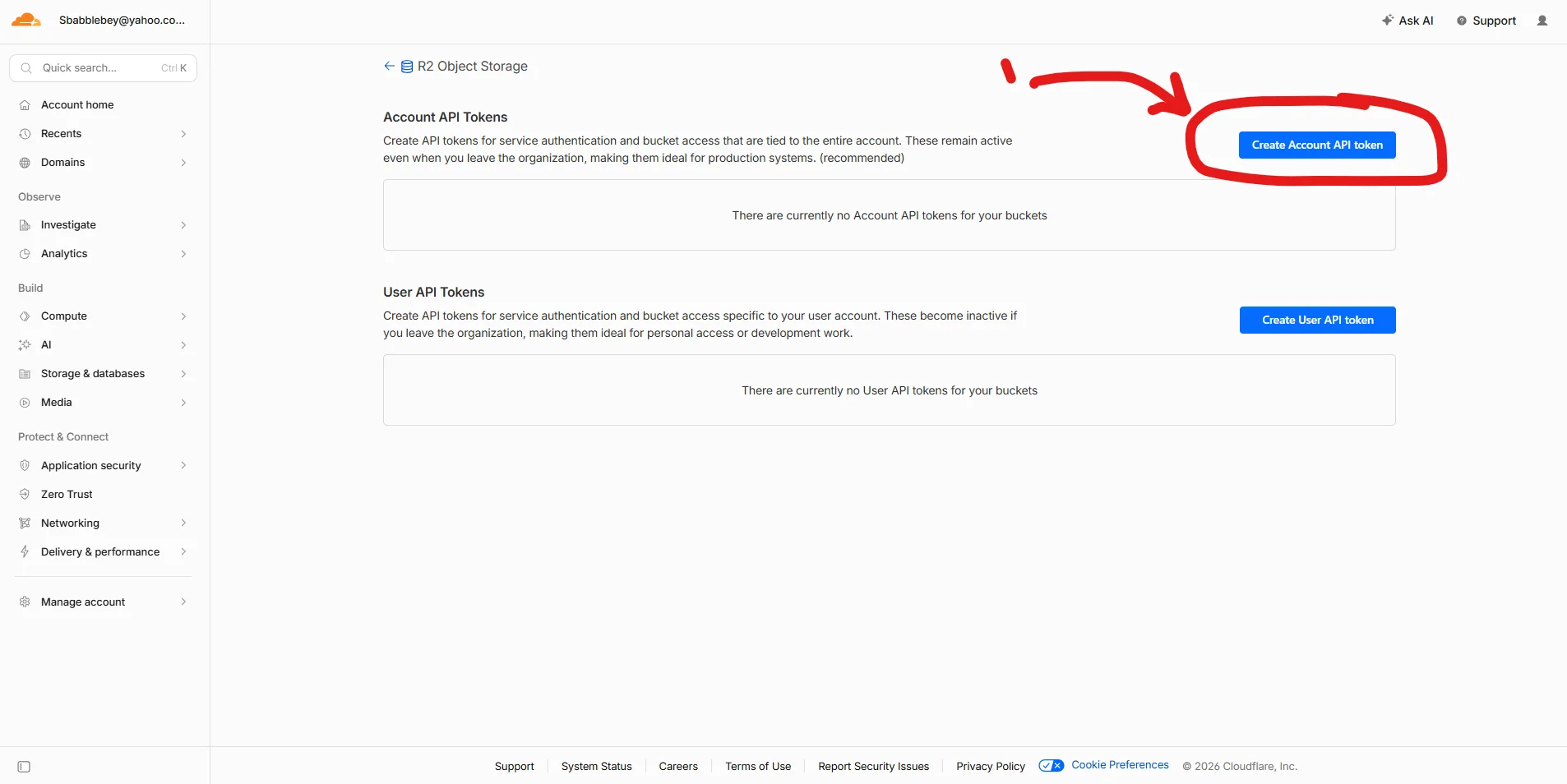
Task: Expand the Networking chevron
Action: point(183,523)
